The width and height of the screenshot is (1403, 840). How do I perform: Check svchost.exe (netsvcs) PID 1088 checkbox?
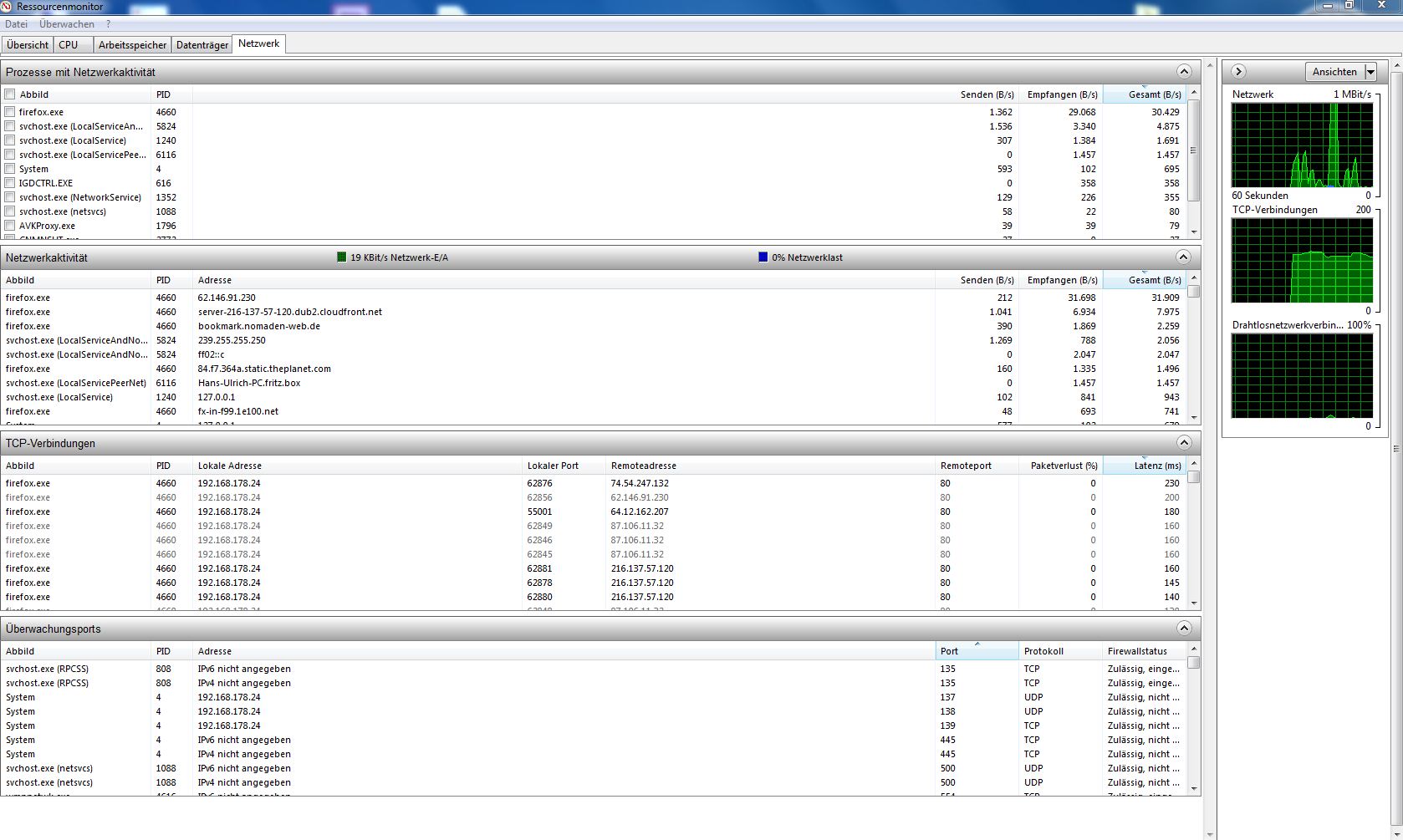tap(10, 211)
